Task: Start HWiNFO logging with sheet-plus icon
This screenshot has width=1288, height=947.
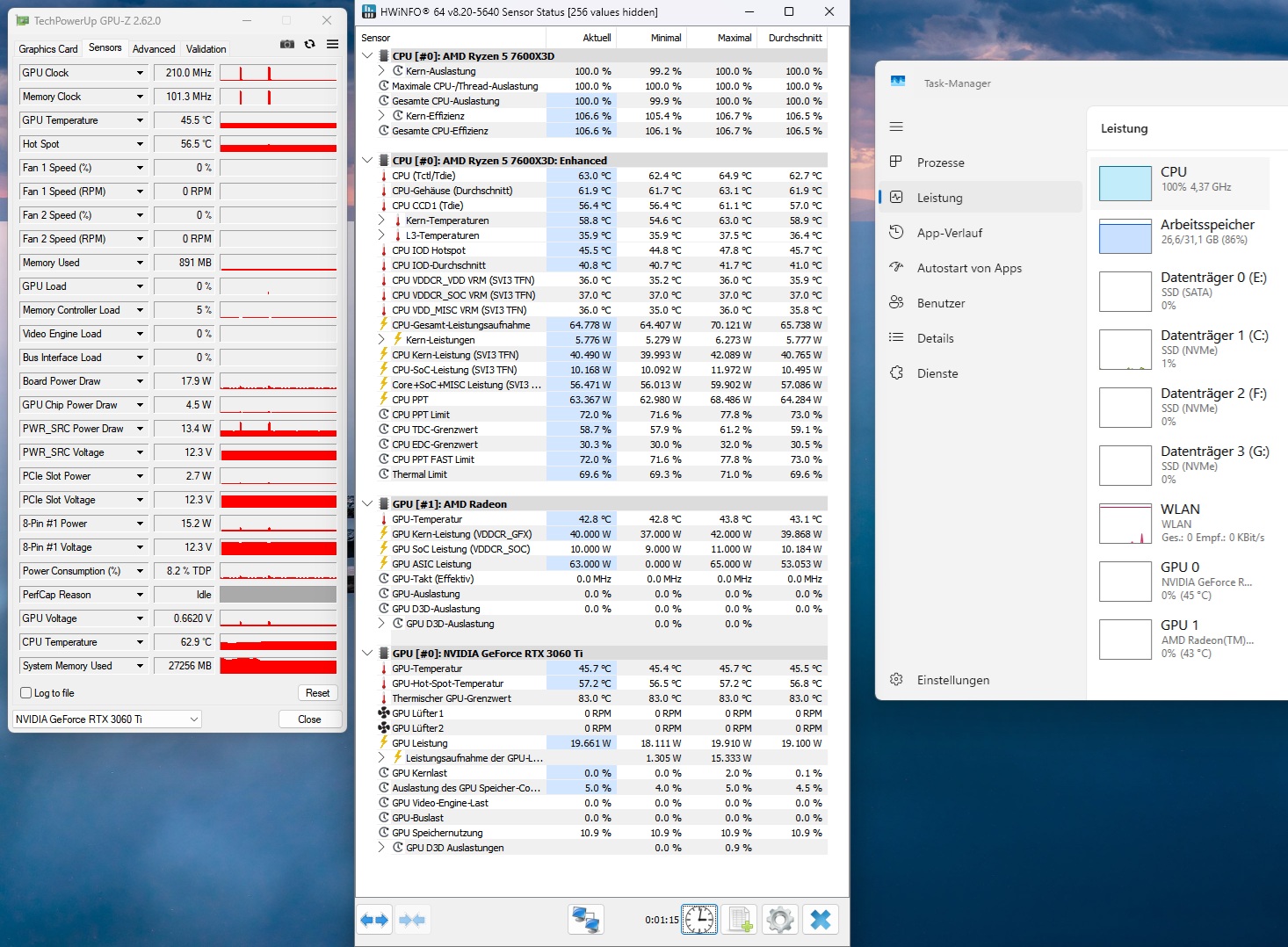Action: coord(740,920)
